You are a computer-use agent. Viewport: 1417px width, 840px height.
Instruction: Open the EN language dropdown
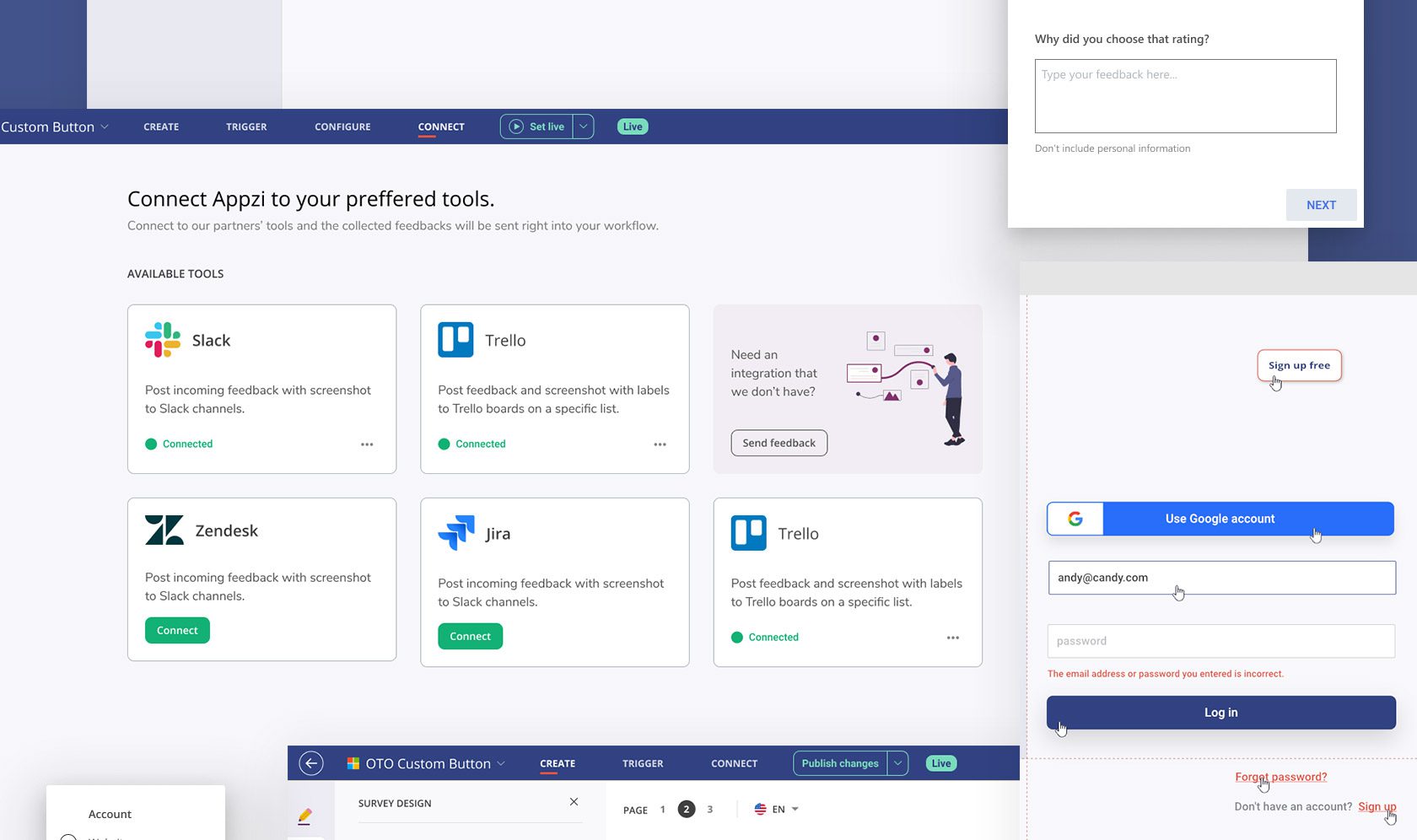click(x=795, y=809)
